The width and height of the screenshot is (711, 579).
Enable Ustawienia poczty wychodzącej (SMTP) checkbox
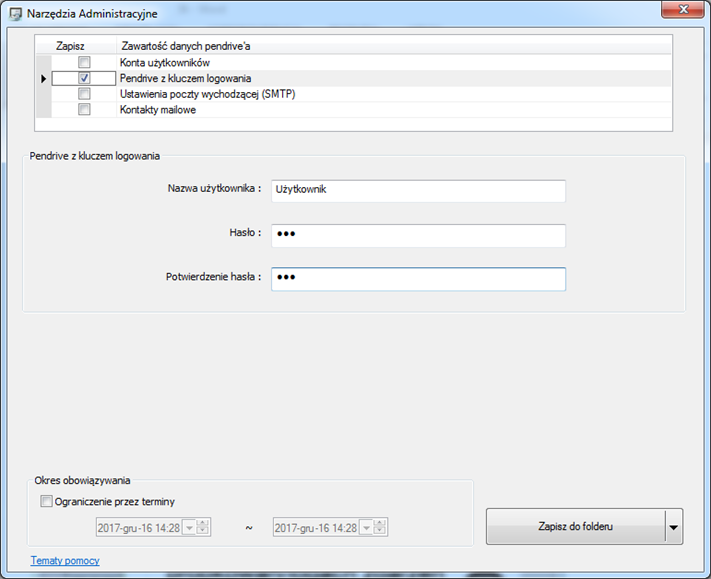point(84,94)
